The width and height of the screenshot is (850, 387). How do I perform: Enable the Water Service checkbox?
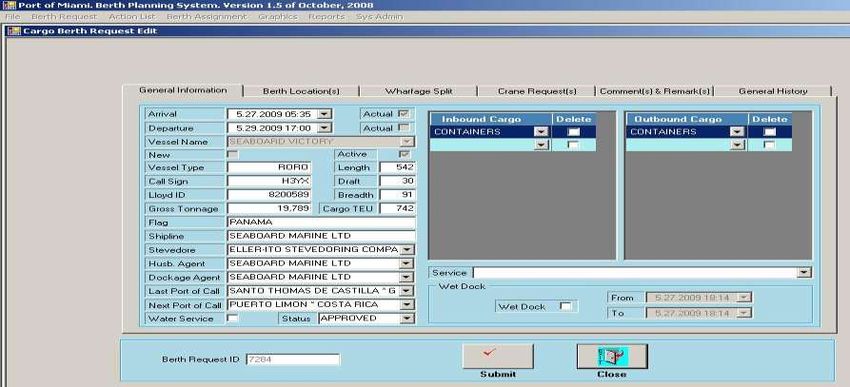click(x=233, y=319)
